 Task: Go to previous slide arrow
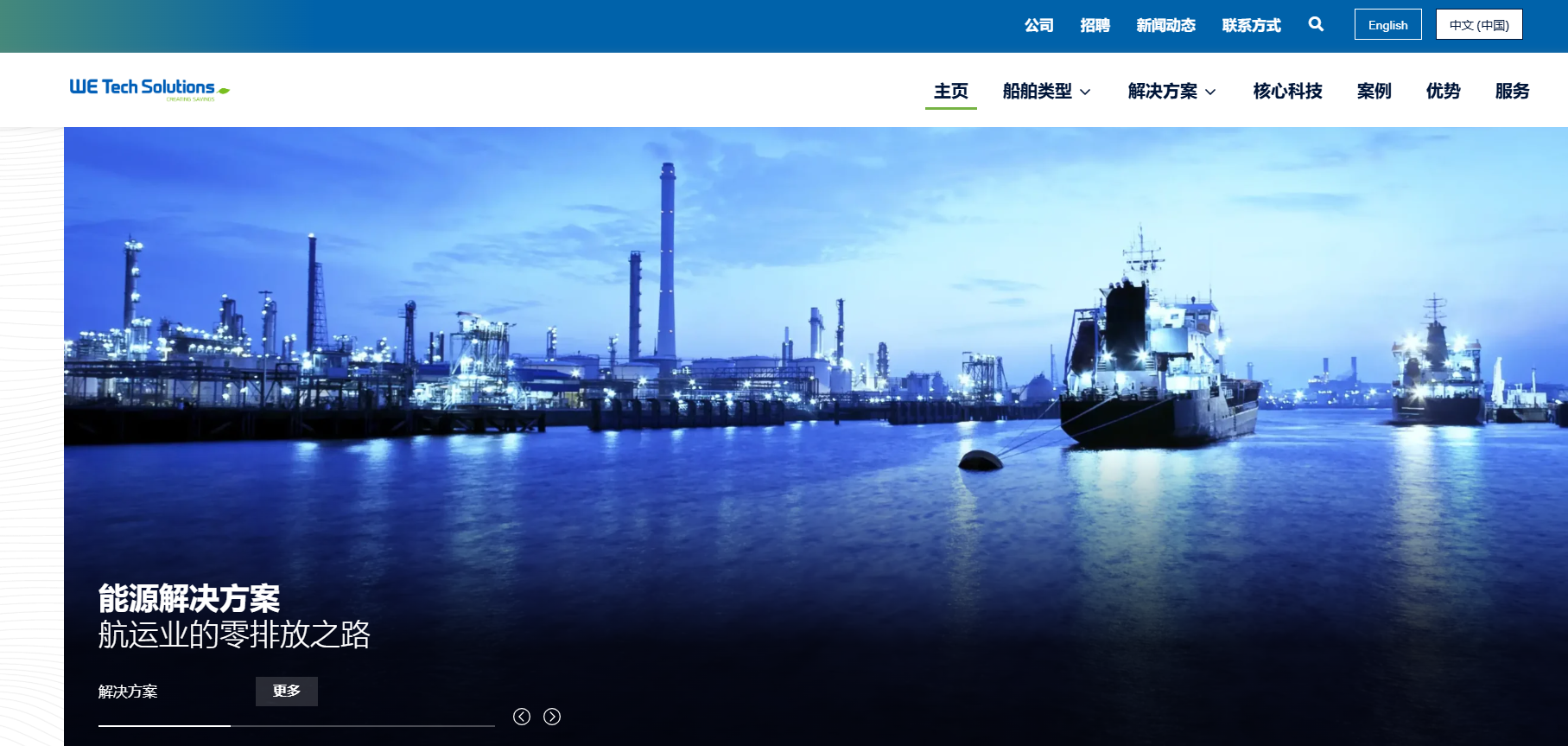[x=522, y=717]
